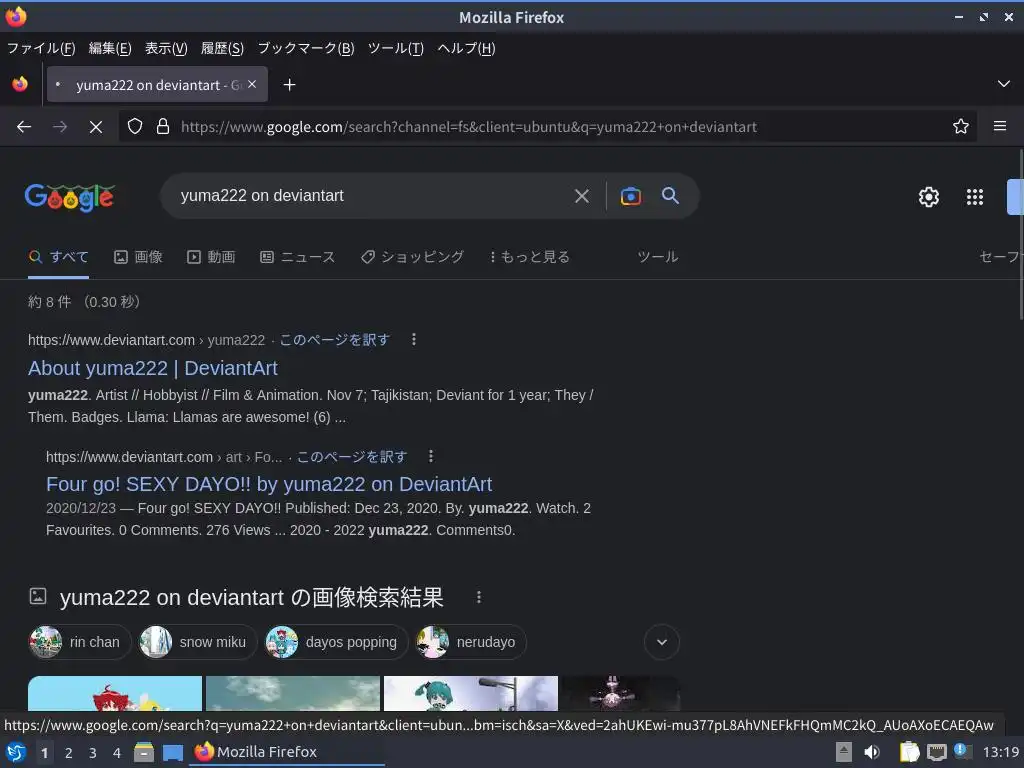The width and height of the screenshot is (1024, 768).
Task: Open image results heading link
Action: [x=251, y=597]
